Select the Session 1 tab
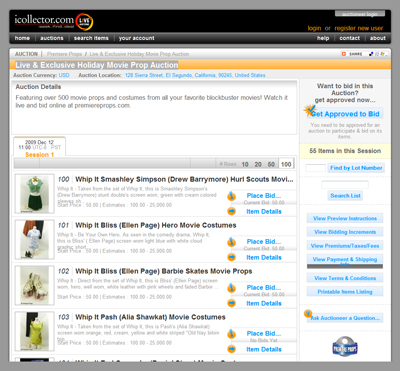Image resolution: width=400 pixels, height=371 pixels. coord(39,147)
